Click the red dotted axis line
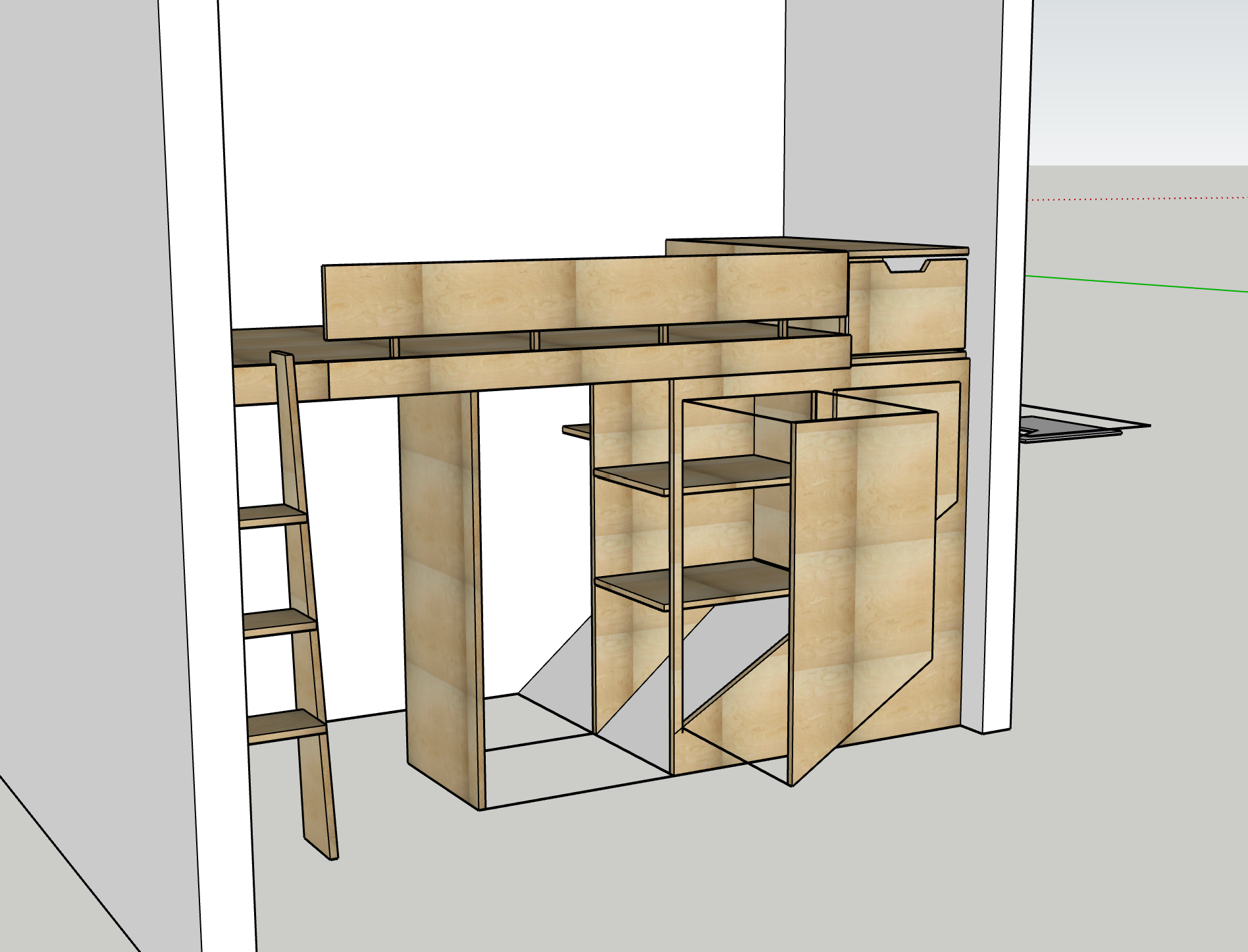The height and width of the screenshot is (952, 1248). [x=1139, y=198]
